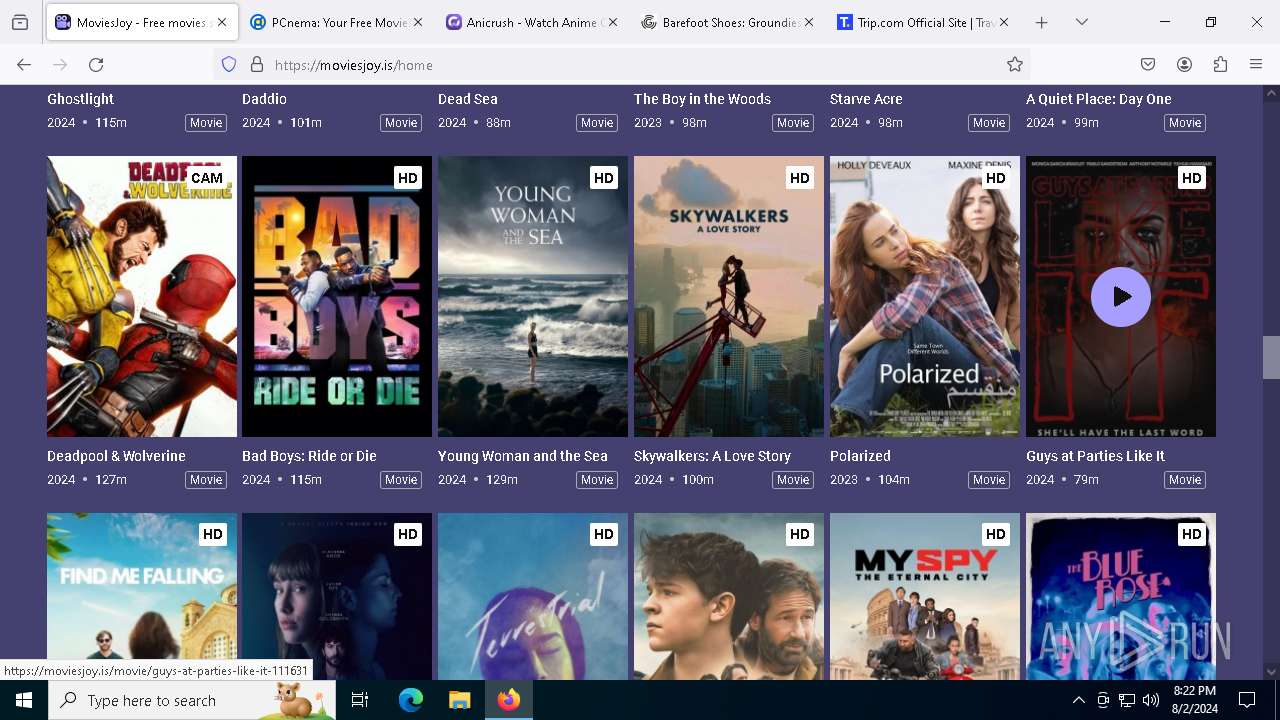Click the Starve Acre title link

coord(866,99)
